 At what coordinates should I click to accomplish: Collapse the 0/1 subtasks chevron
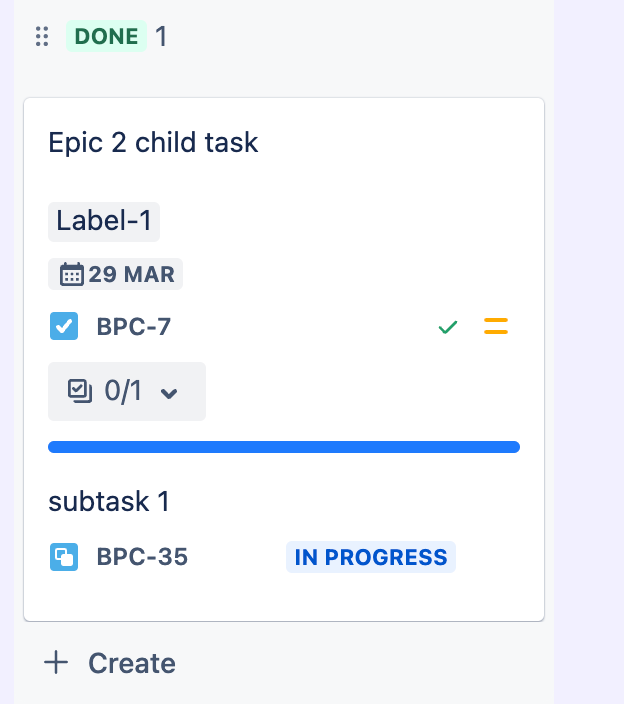click(x=169, y=393)
